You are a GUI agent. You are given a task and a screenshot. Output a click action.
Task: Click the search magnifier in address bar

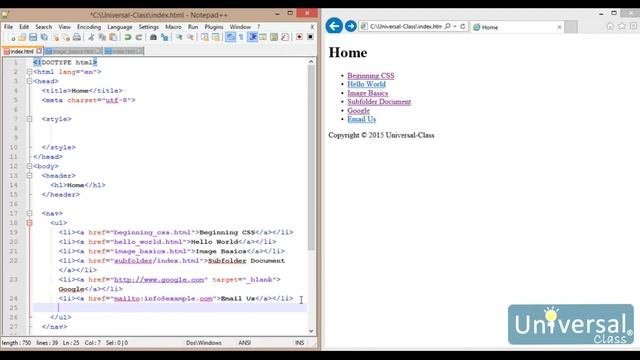447,26
